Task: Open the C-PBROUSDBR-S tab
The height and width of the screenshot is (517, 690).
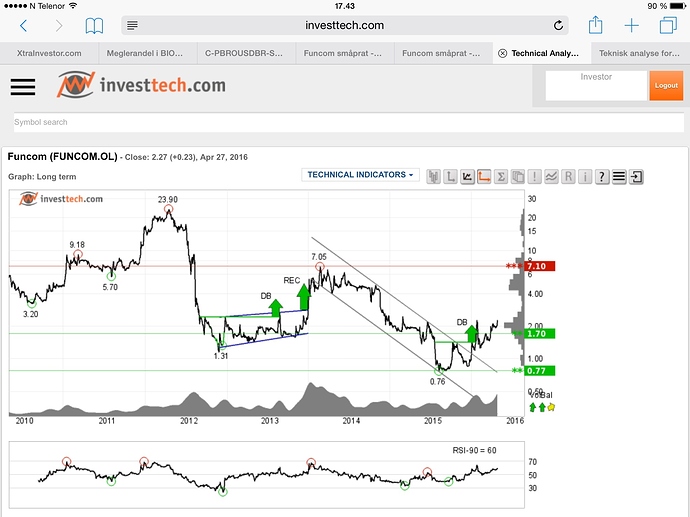Action: [246, 53]
